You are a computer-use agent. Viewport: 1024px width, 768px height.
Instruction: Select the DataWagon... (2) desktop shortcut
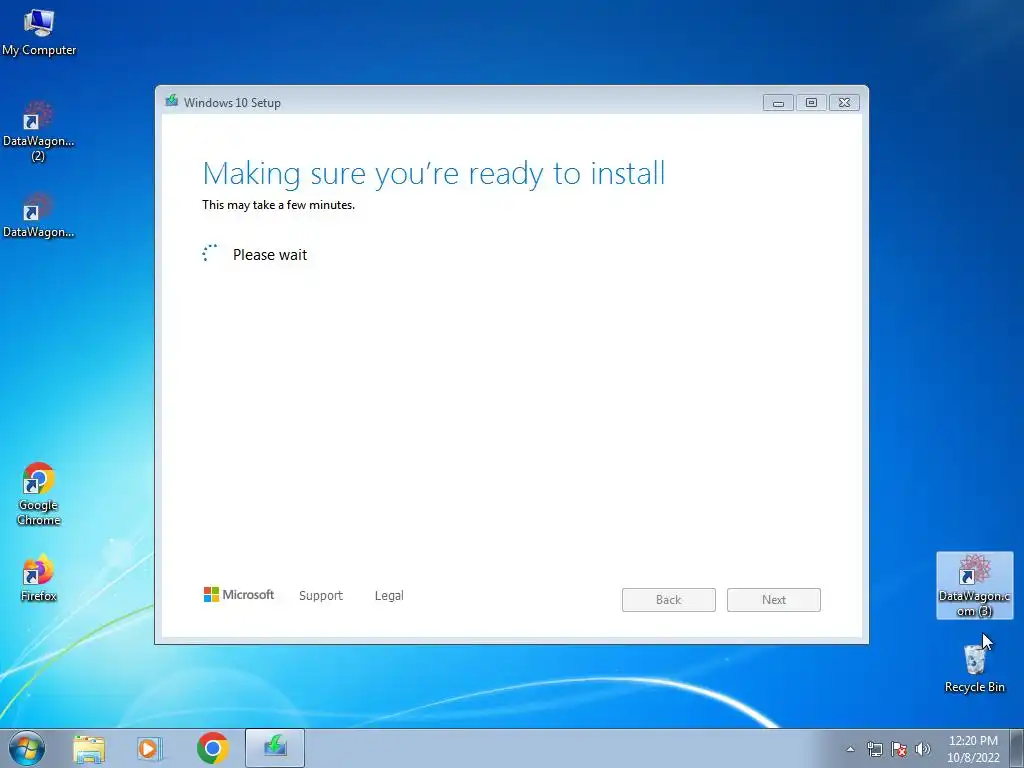38,131
